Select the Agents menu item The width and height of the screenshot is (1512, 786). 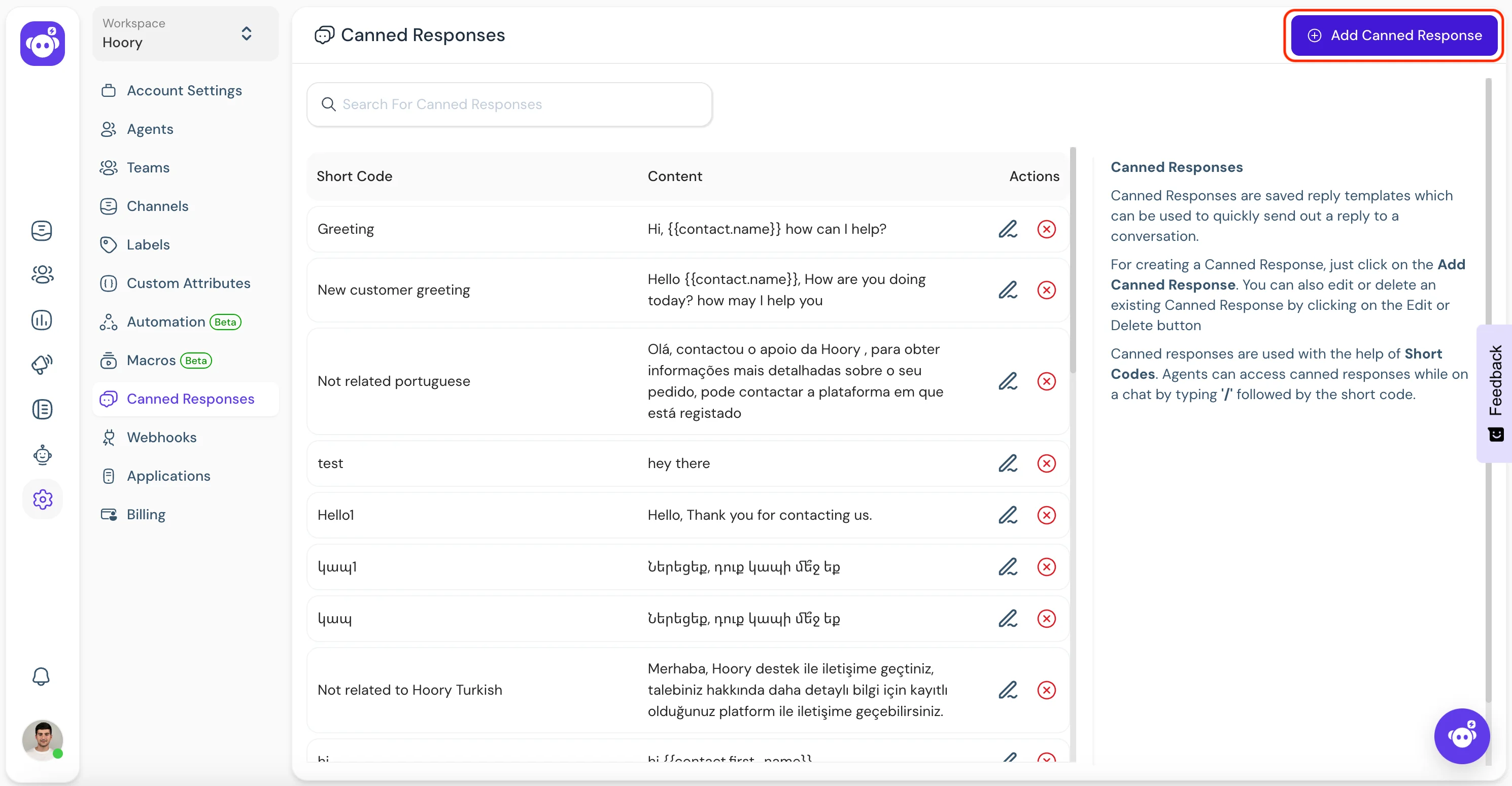[150, 128]
